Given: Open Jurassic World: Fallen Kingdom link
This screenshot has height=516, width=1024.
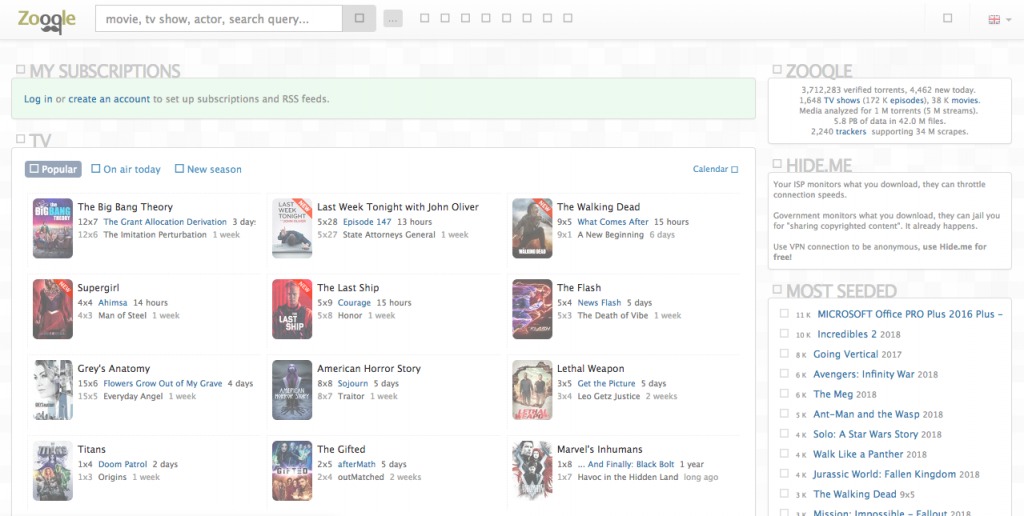Looking at the screenshot, I should [x=884, y=475].
